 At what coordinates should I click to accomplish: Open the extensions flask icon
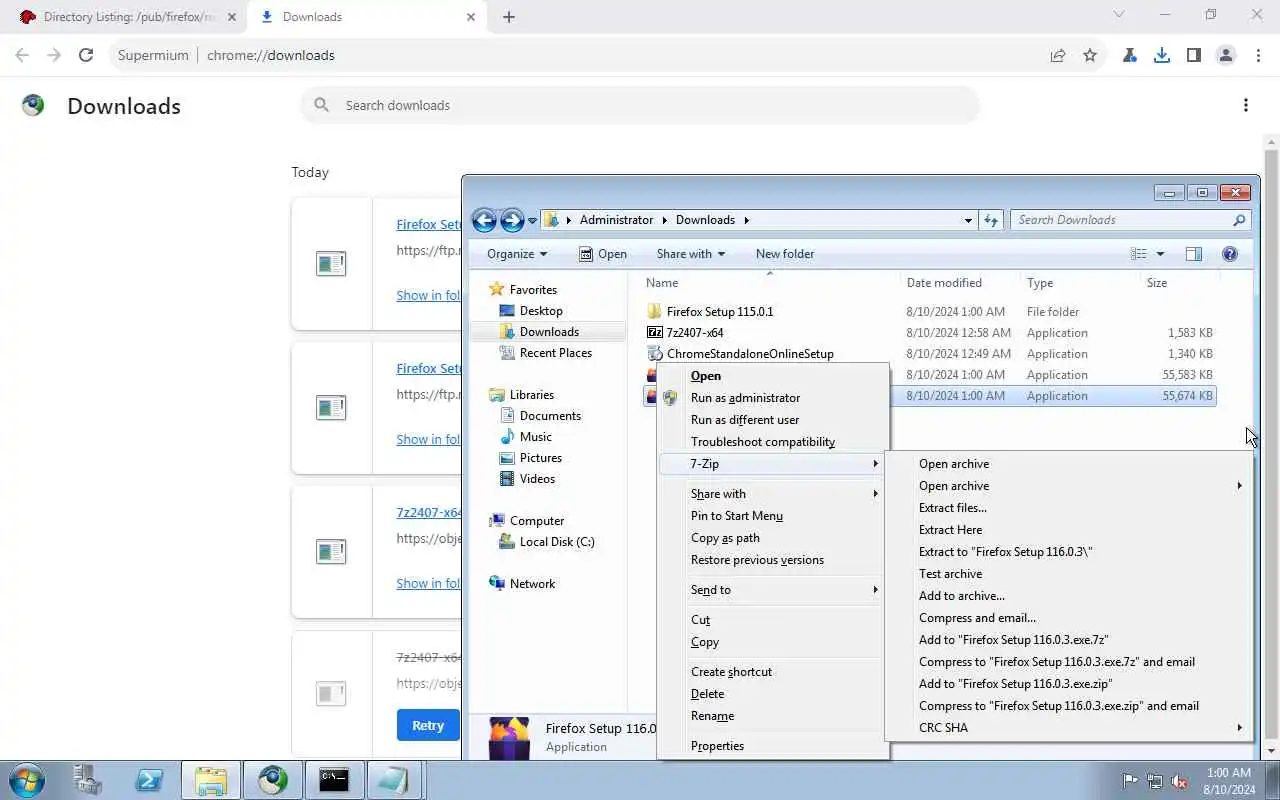(x=1130, y=55)
